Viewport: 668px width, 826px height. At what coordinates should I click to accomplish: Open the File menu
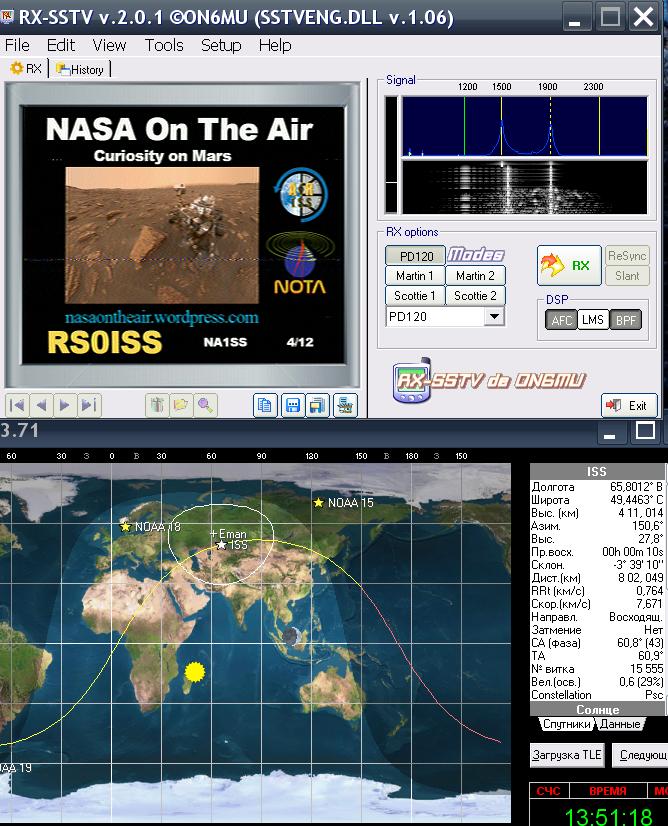tap(17, 45)
